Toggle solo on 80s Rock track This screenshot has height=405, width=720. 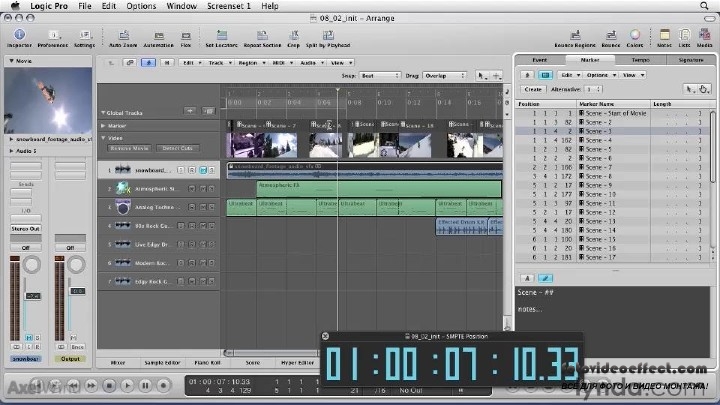click(212, 226)
